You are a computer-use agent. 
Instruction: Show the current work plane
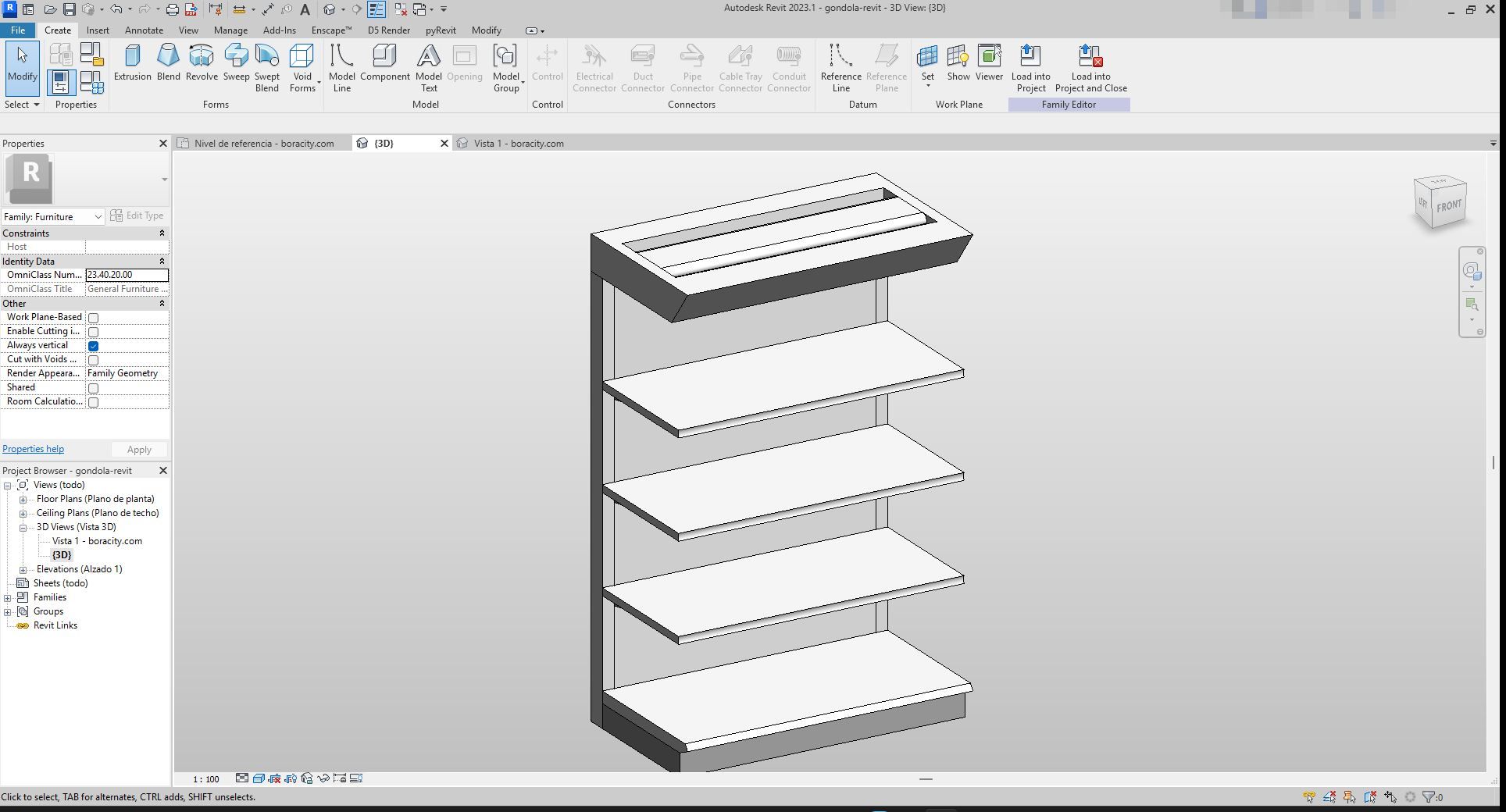(x=958, y=62)
